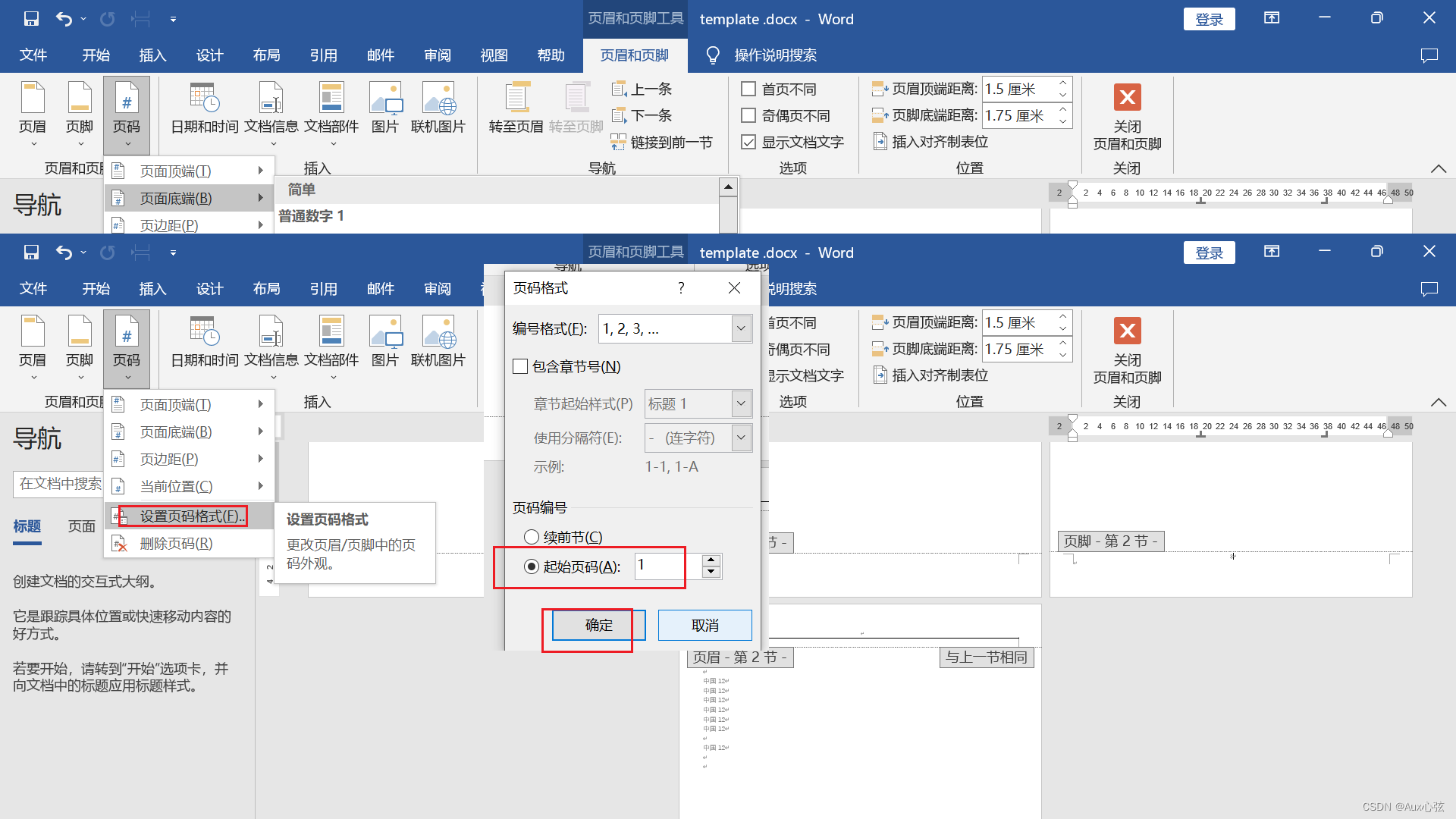Switch to the 页面 navigation tab
The height and width of the screenshot is (819, 1456).
click(82, 526)
